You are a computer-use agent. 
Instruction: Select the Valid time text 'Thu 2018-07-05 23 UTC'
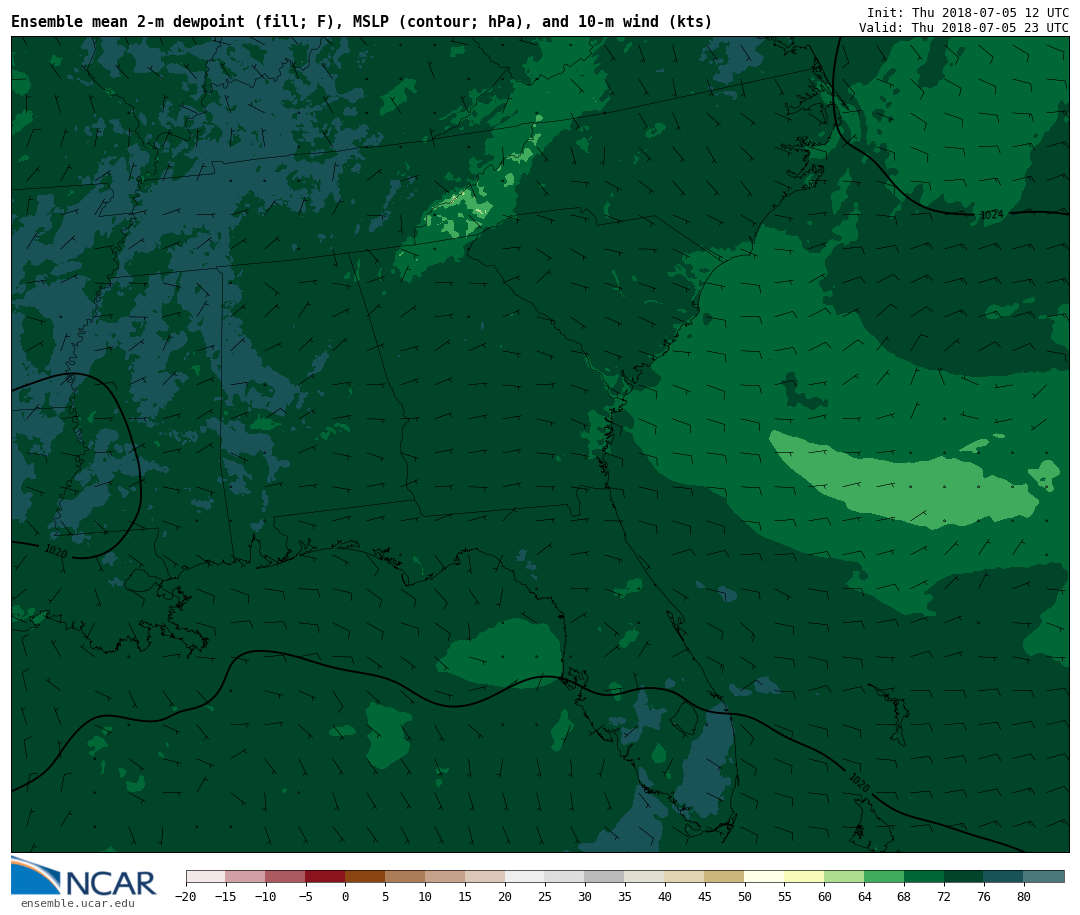pos(990,28)
